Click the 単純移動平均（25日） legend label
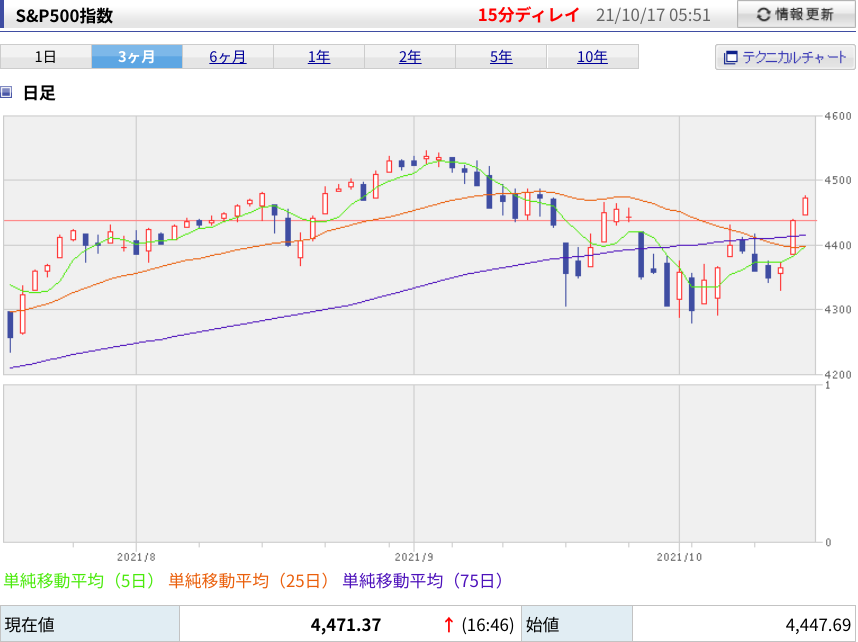This screenshot has width=858, height=642. (249, 581)
